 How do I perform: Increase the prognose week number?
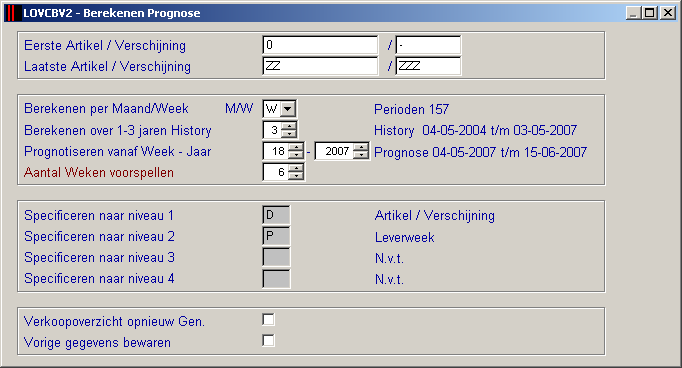[296, 147]
